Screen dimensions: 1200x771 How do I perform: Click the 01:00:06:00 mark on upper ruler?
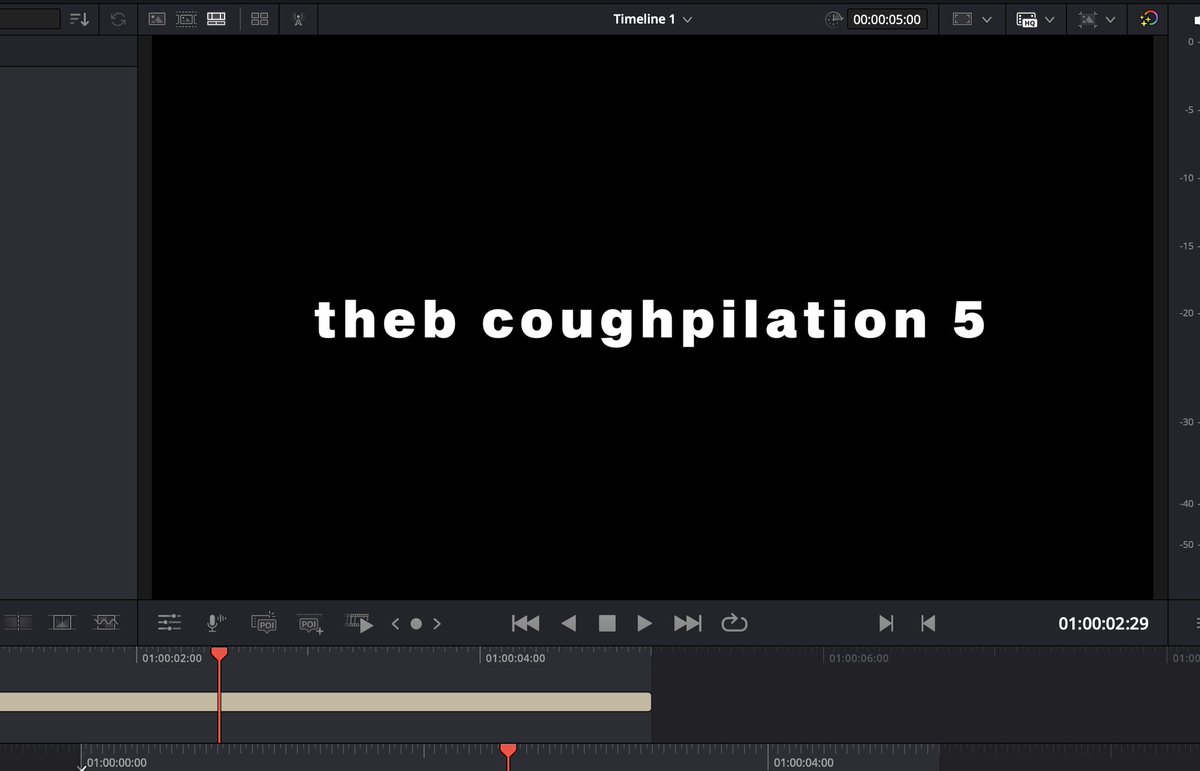click(x=859, y=658)
